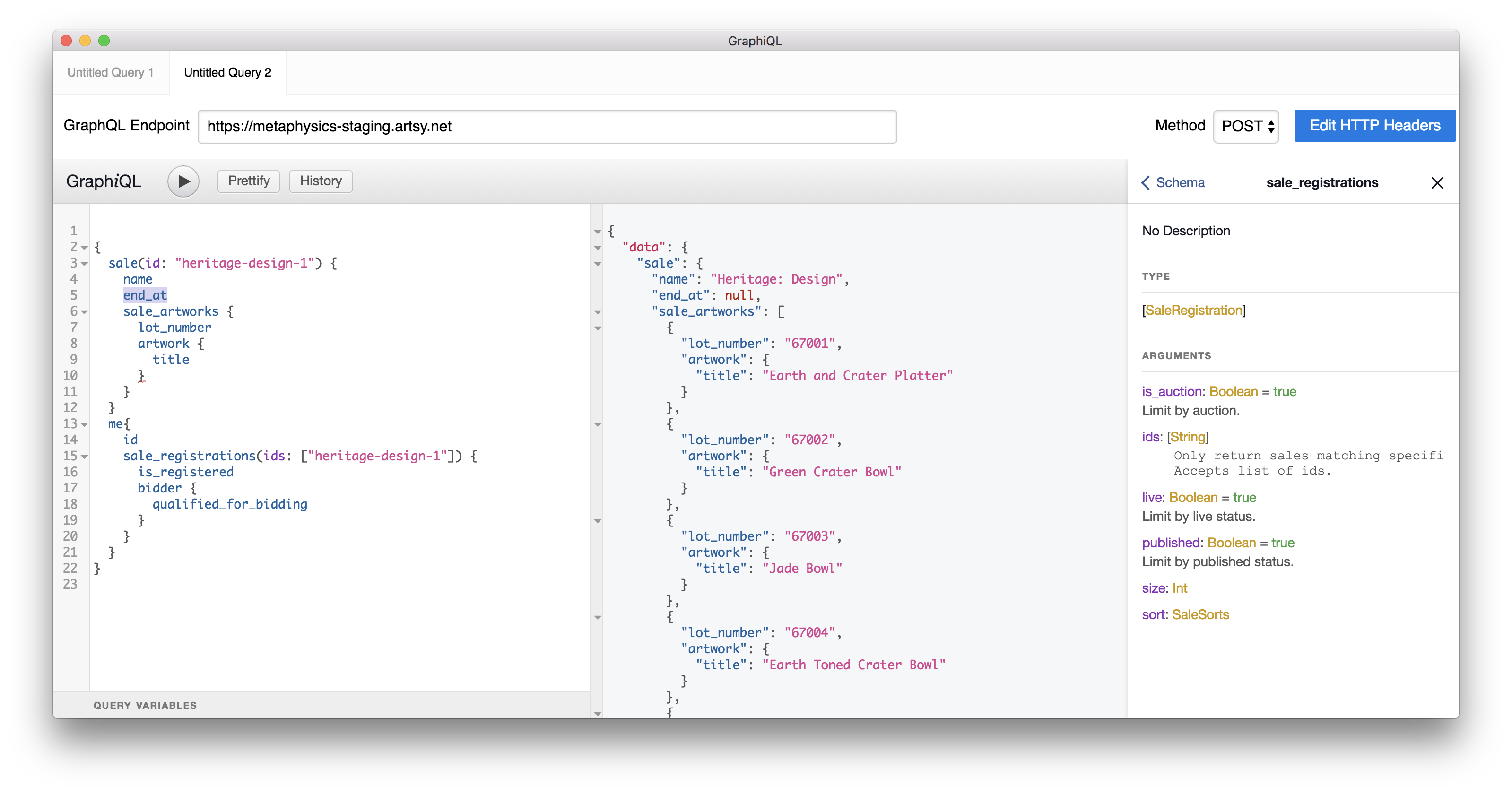Open the SaleSorts type link

pyautogui.click(x=1200, y=614)
